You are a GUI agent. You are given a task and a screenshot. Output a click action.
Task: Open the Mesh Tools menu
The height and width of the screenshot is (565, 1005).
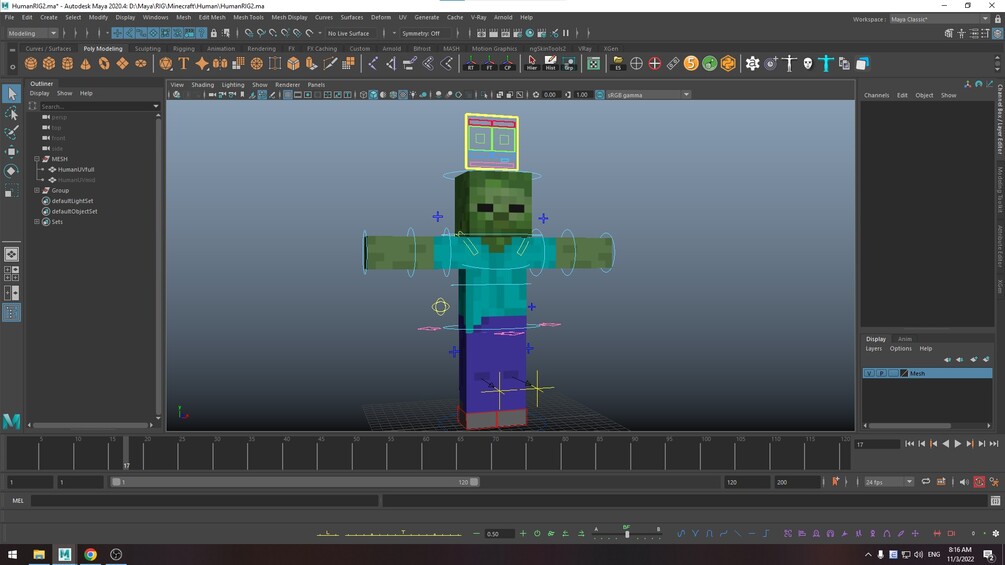(x=248, y=17)
